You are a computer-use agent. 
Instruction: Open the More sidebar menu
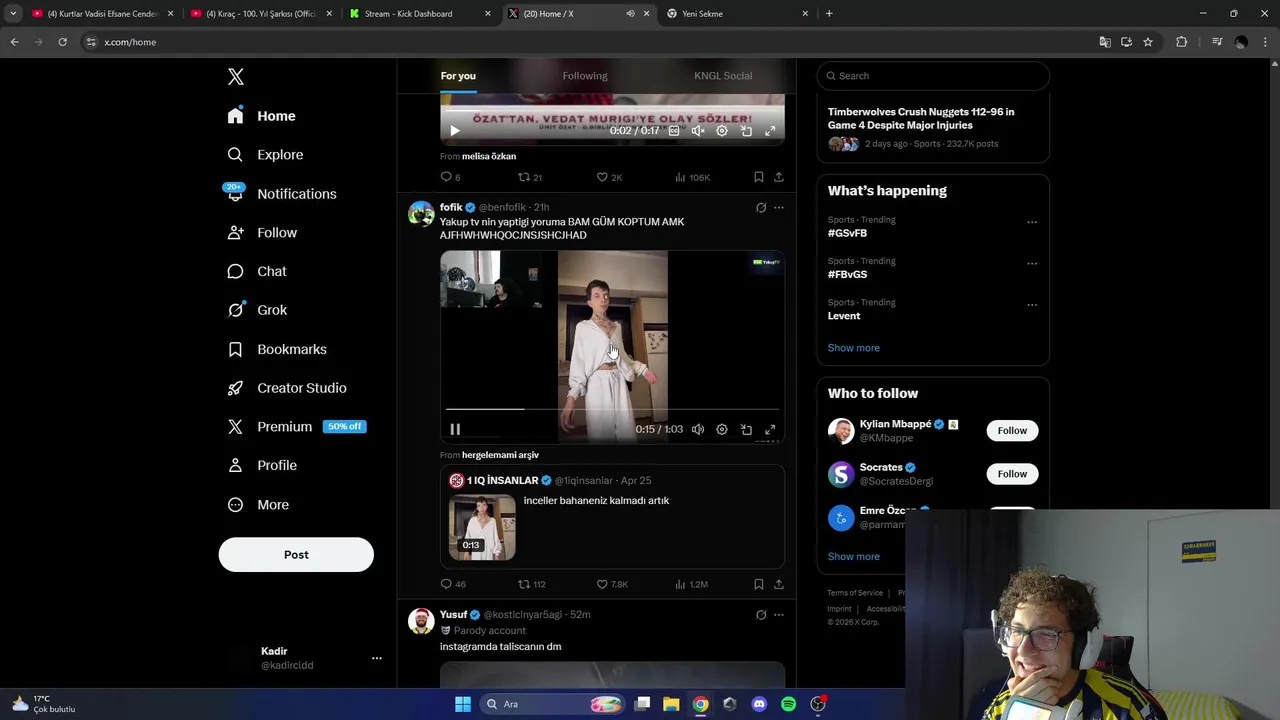pos(258,505)
